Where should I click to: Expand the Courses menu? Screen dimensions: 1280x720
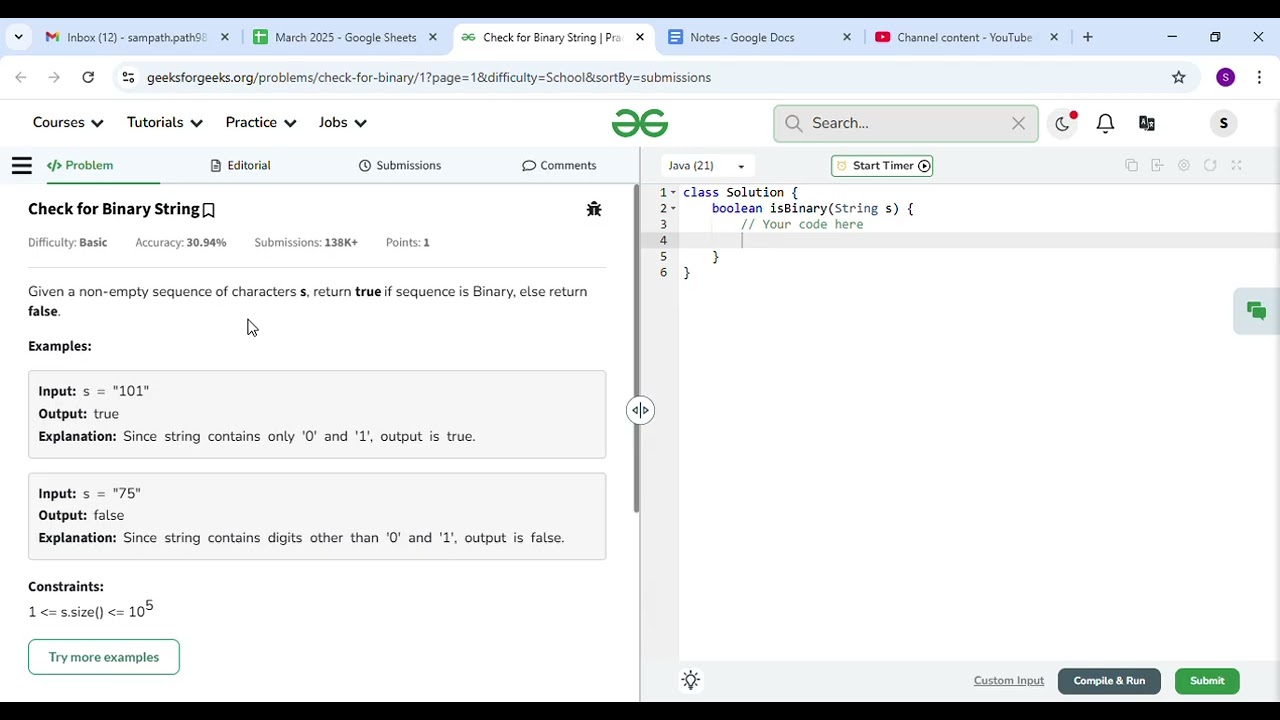[68, 123]
